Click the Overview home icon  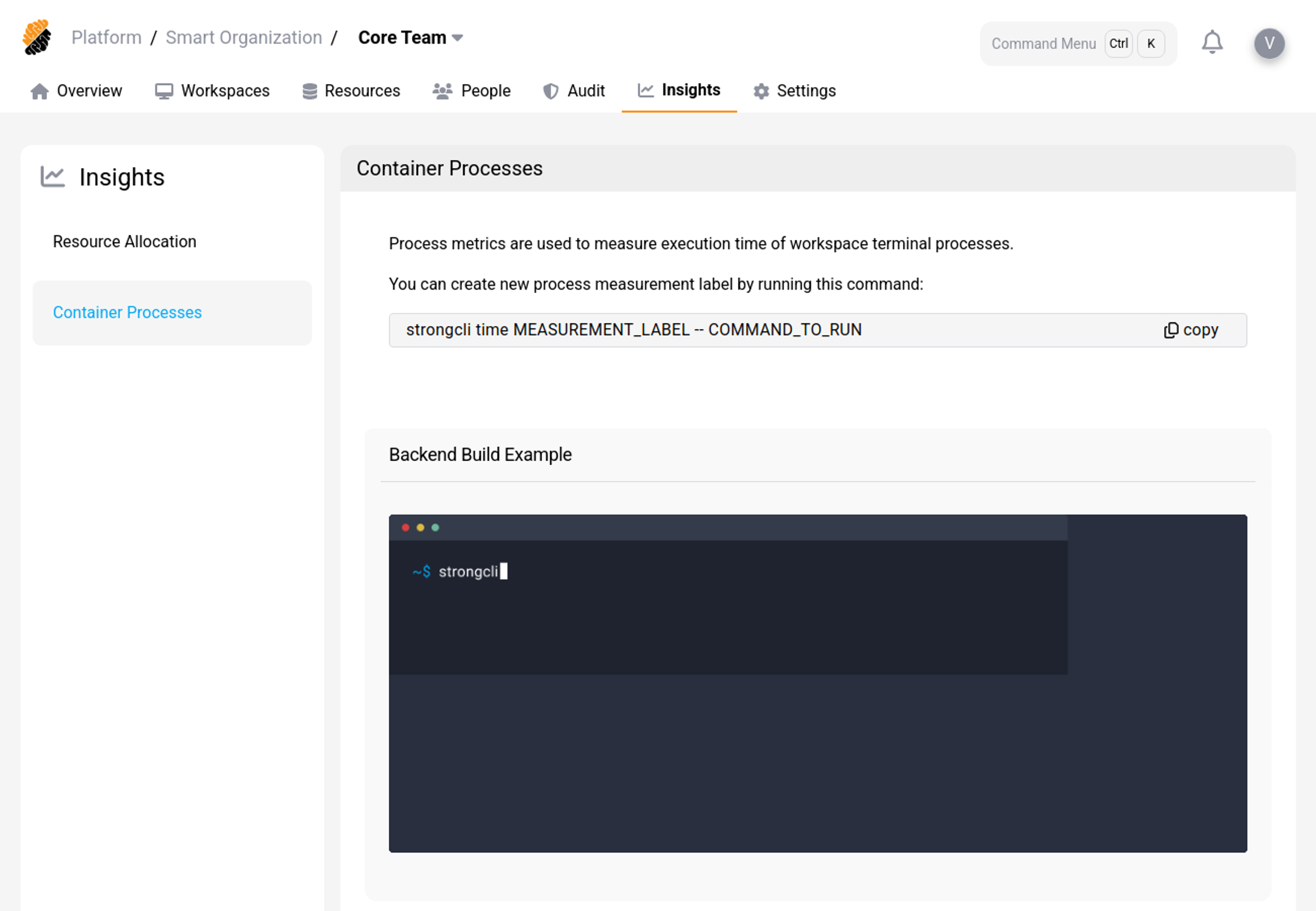tap(39, 91)
